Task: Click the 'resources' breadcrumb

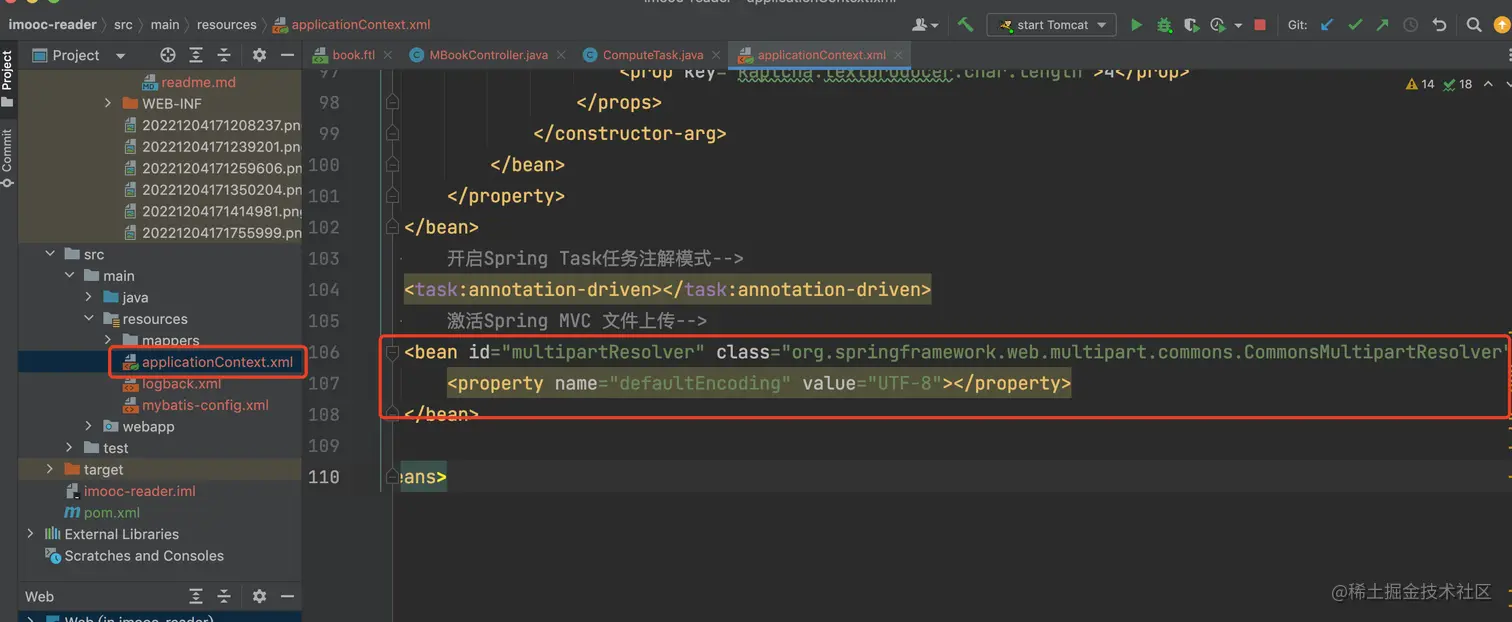Action: [x=226, y=25]
